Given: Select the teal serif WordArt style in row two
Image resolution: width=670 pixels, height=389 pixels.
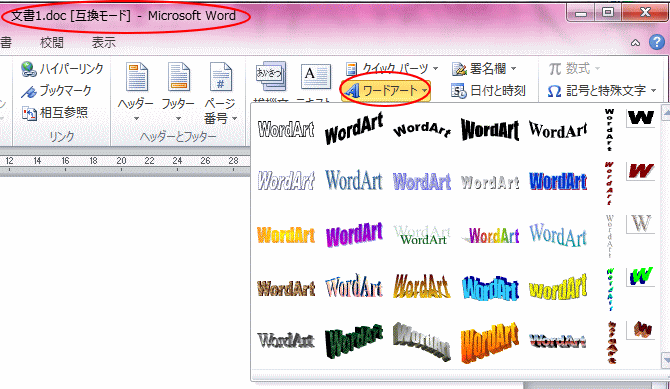Looking at the screenshot, I should 354,180.
